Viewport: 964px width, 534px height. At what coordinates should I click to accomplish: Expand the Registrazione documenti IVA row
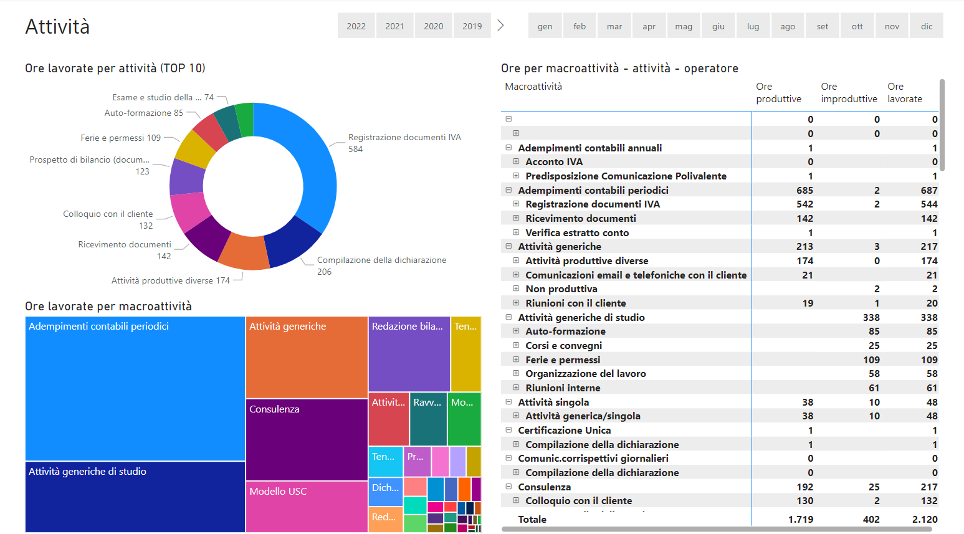pyautogui.click(x=516, y=204)
